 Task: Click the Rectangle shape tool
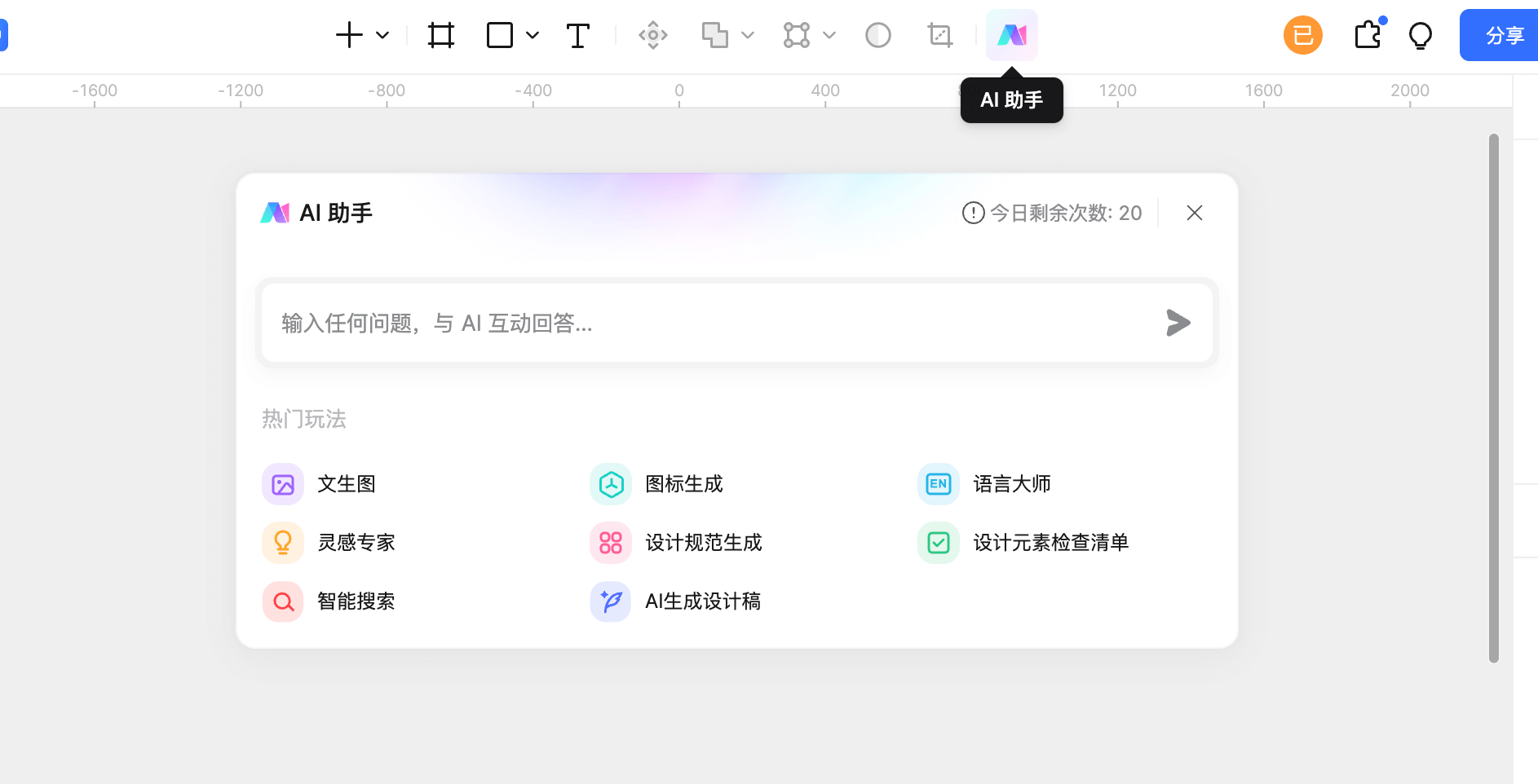[499, 35]
